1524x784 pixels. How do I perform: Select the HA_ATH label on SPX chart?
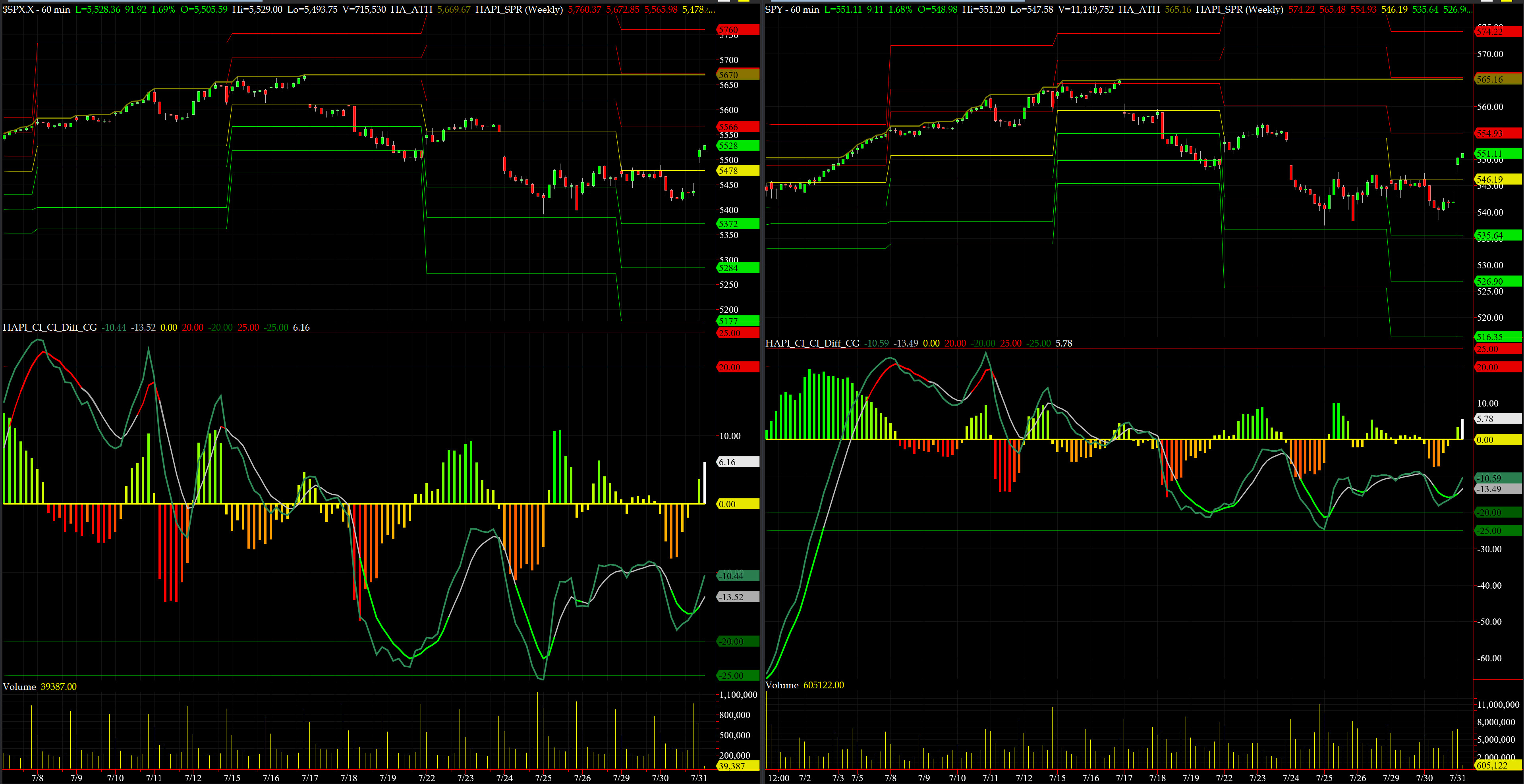(x=411, y=10)
